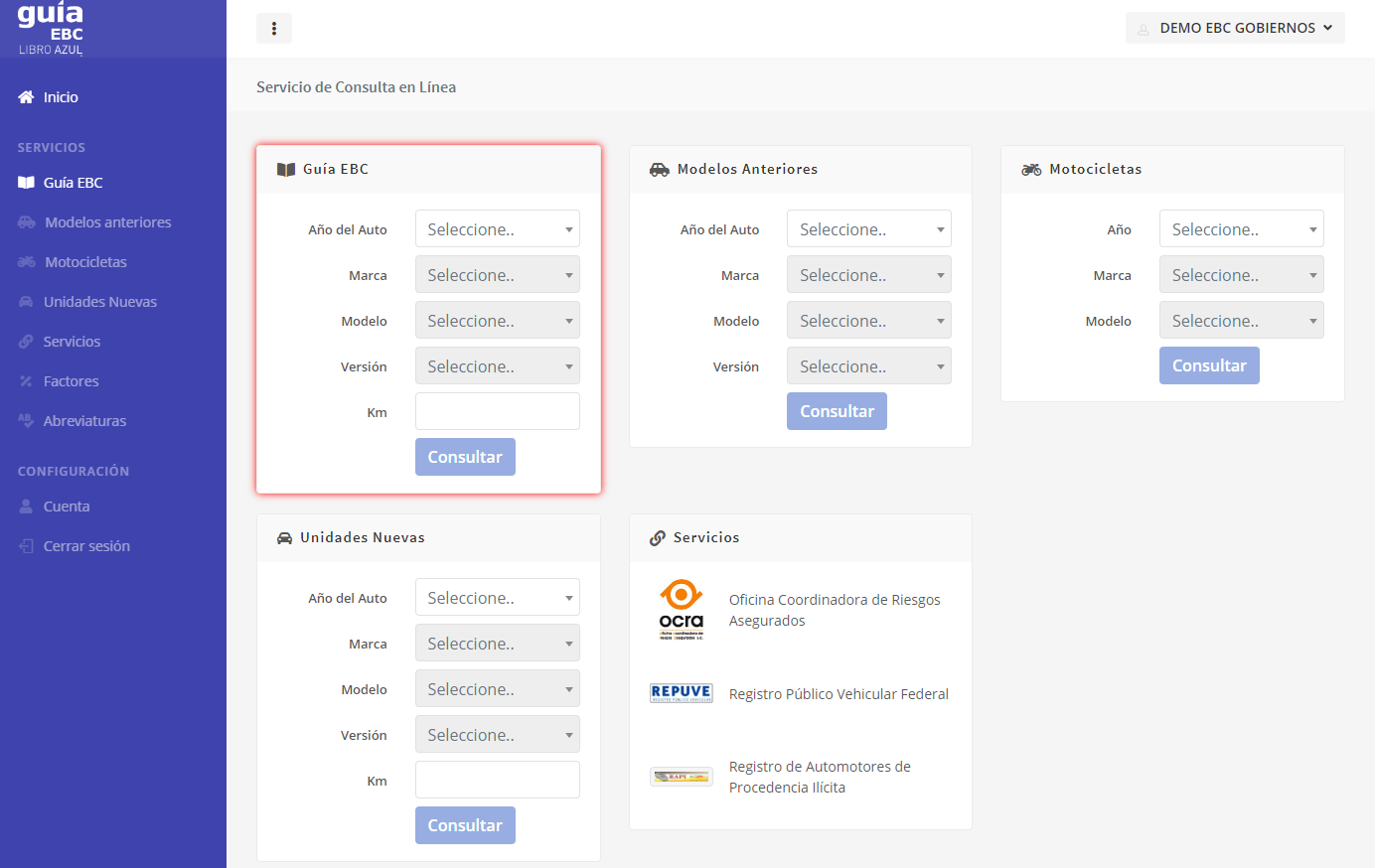This screenshot has width=1375, height=868.
Task: Click the REPUVE logo icon
Action: [682, 693]
